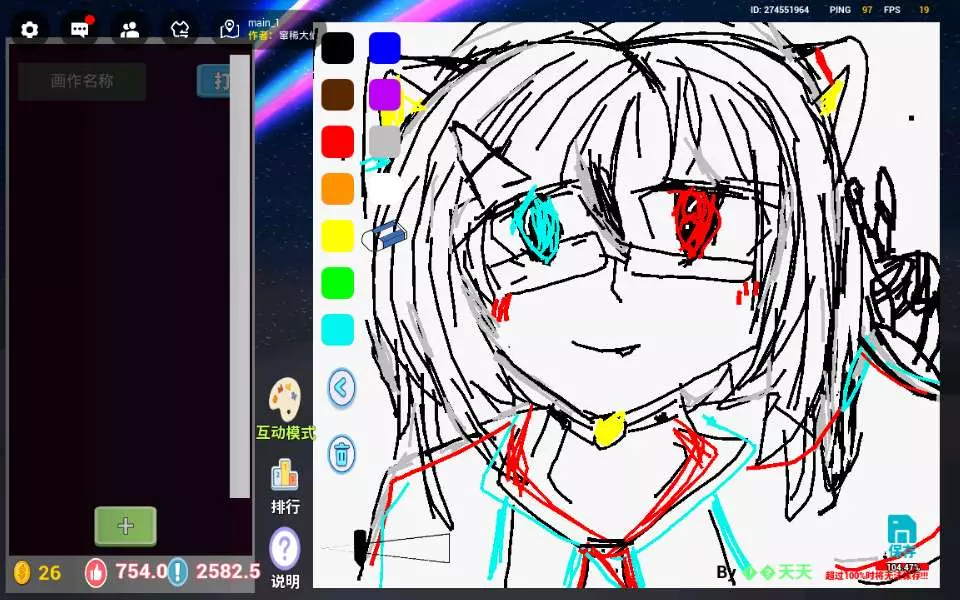Click the back arrow circle button

click(342, 388)
